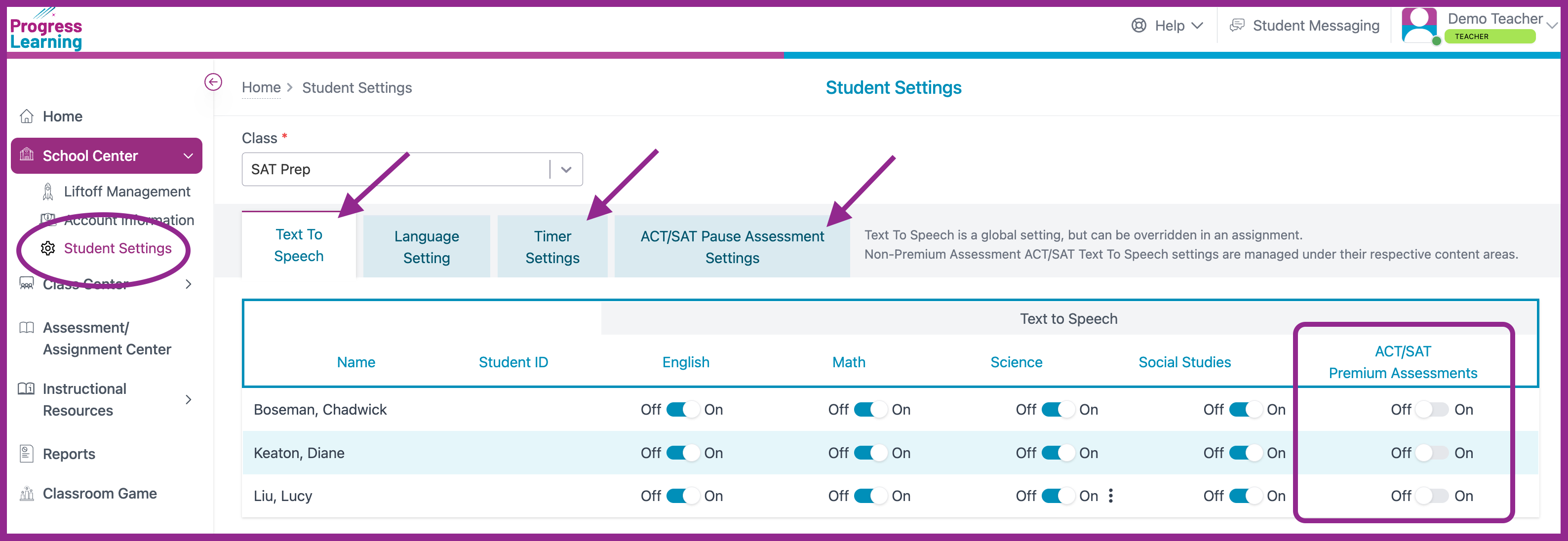Click the Demo Teacher profile avatar
The image size is (1568, 541).
click(x=1419, y=26)
